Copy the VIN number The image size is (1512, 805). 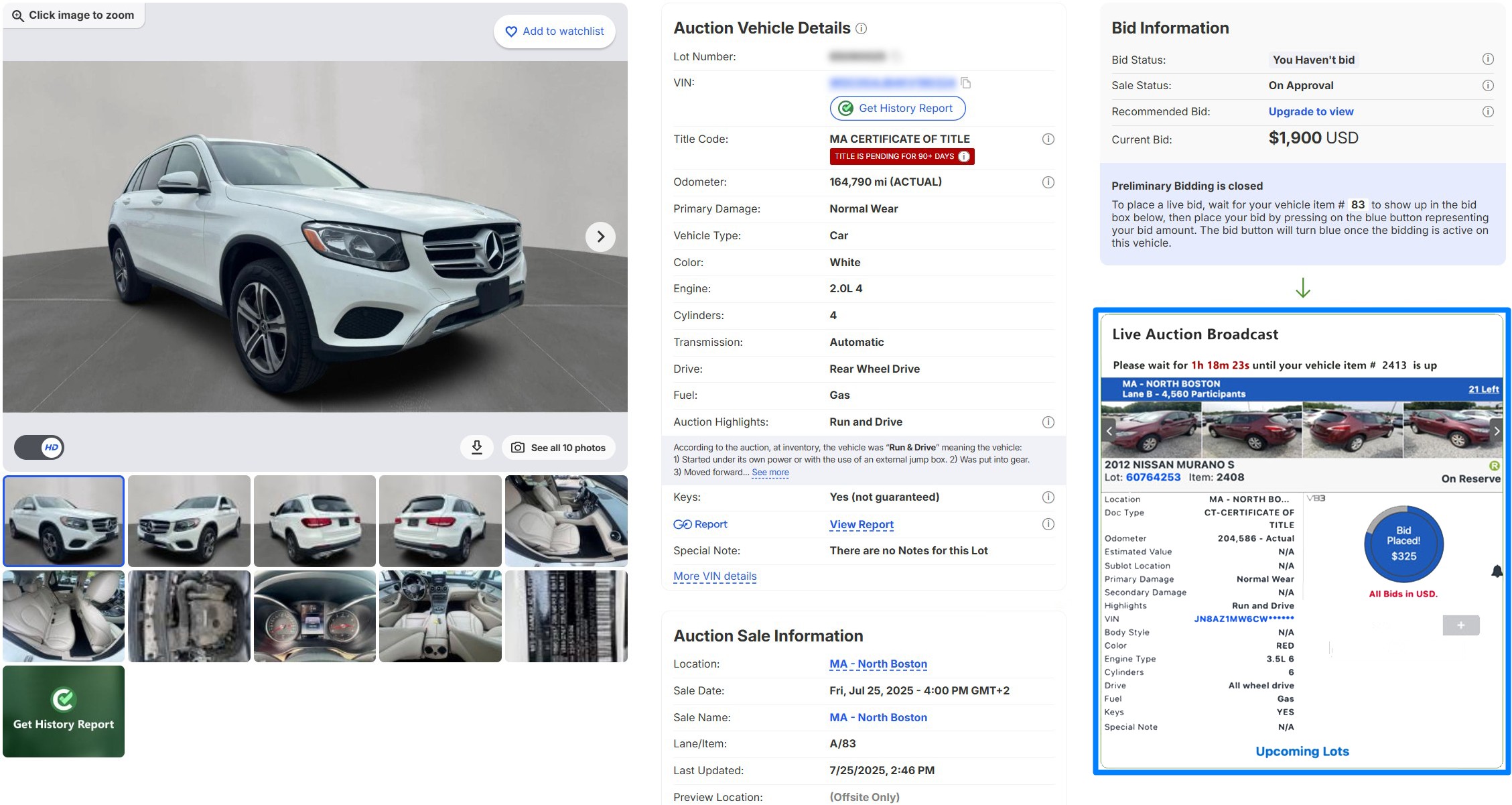click(965, 83)
